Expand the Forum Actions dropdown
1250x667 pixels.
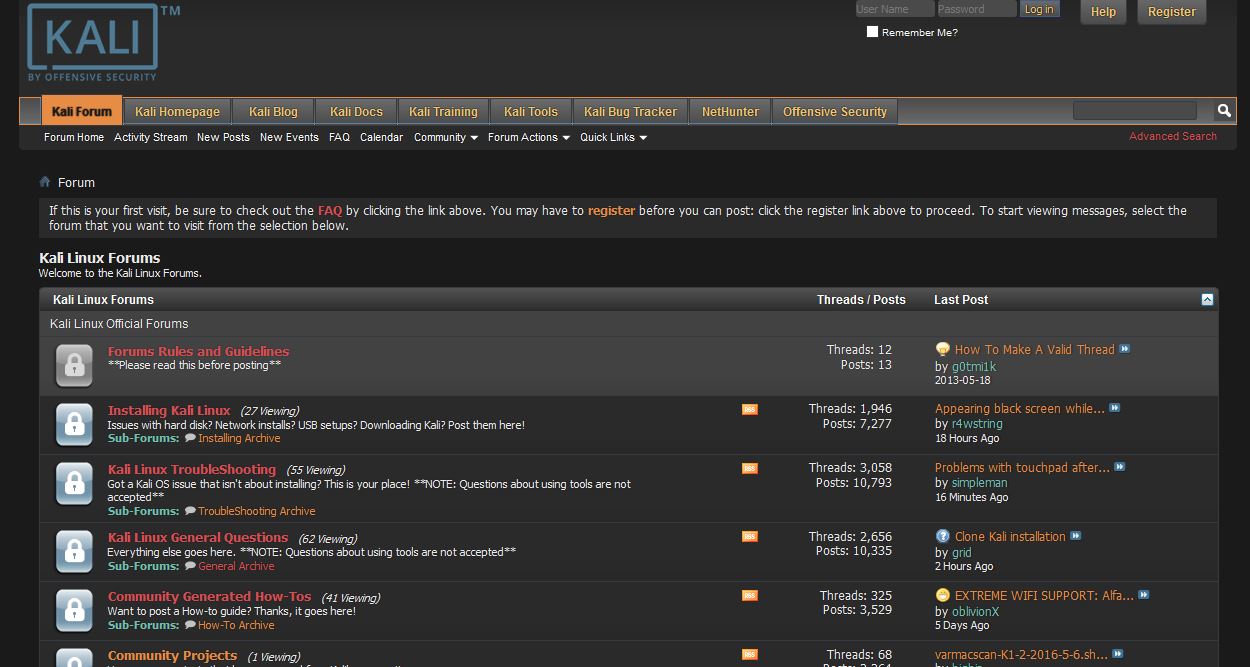coord(529,137)
